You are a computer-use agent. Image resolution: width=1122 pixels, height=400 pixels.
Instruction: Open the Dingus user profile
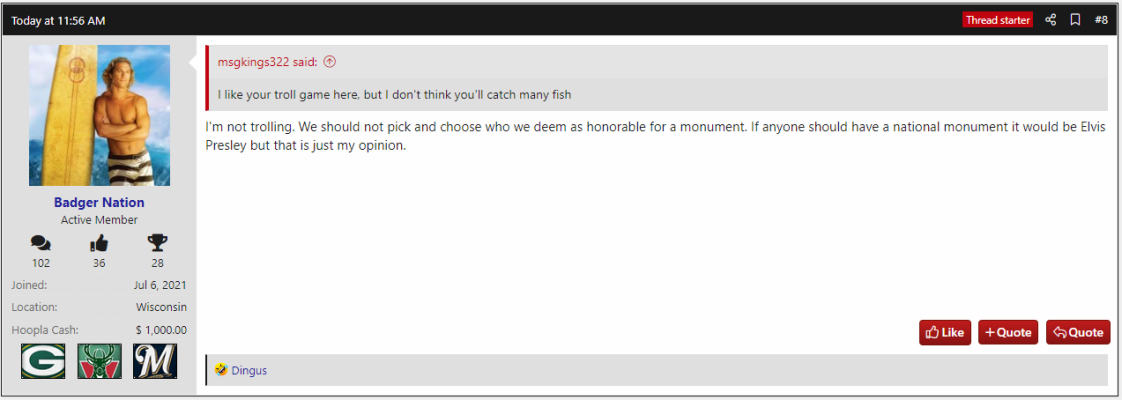tap(249, 371)
